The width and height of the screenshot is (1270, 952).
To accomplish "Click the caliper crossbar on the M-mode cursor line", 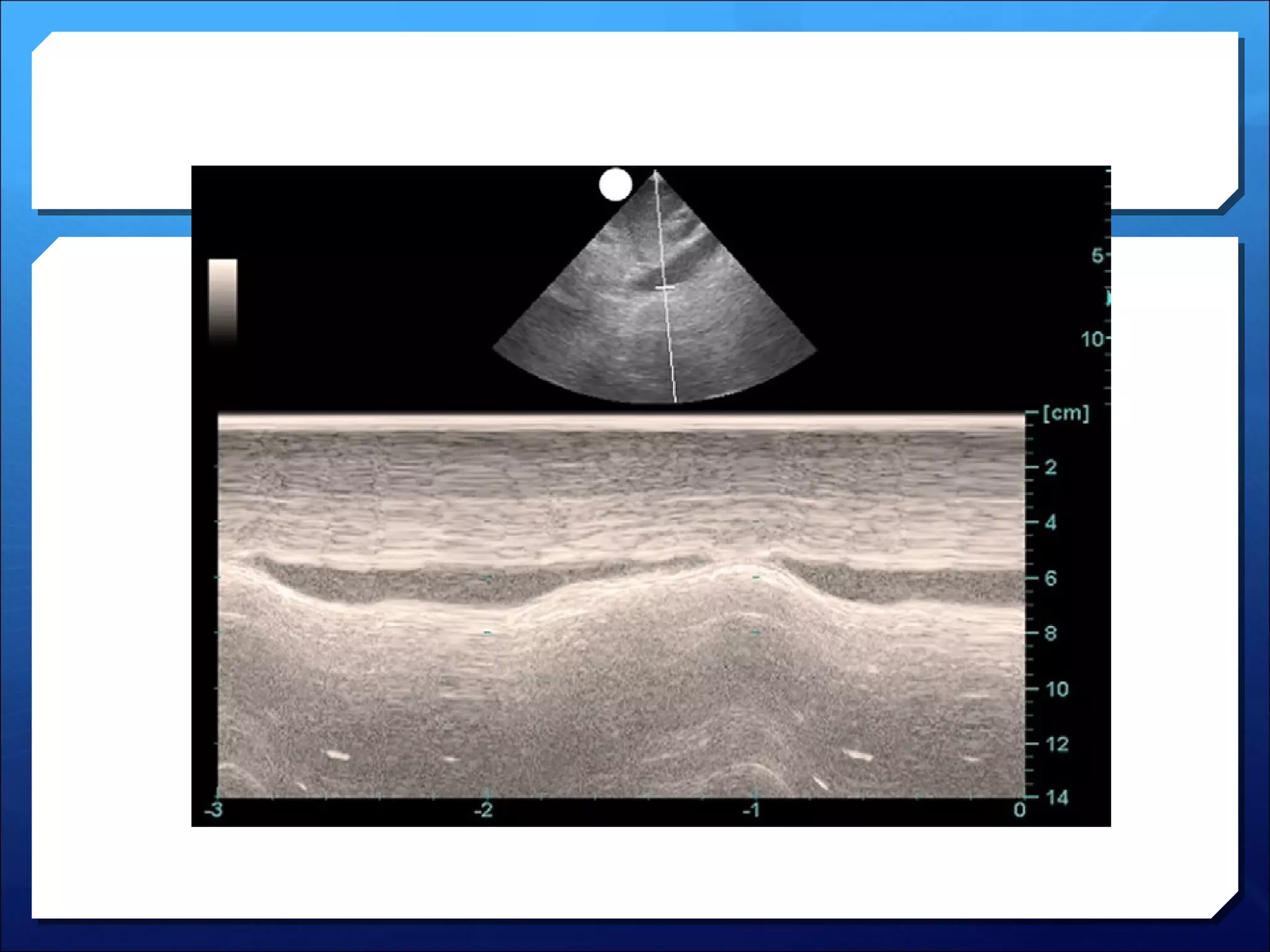I will [x=665, y=288].
